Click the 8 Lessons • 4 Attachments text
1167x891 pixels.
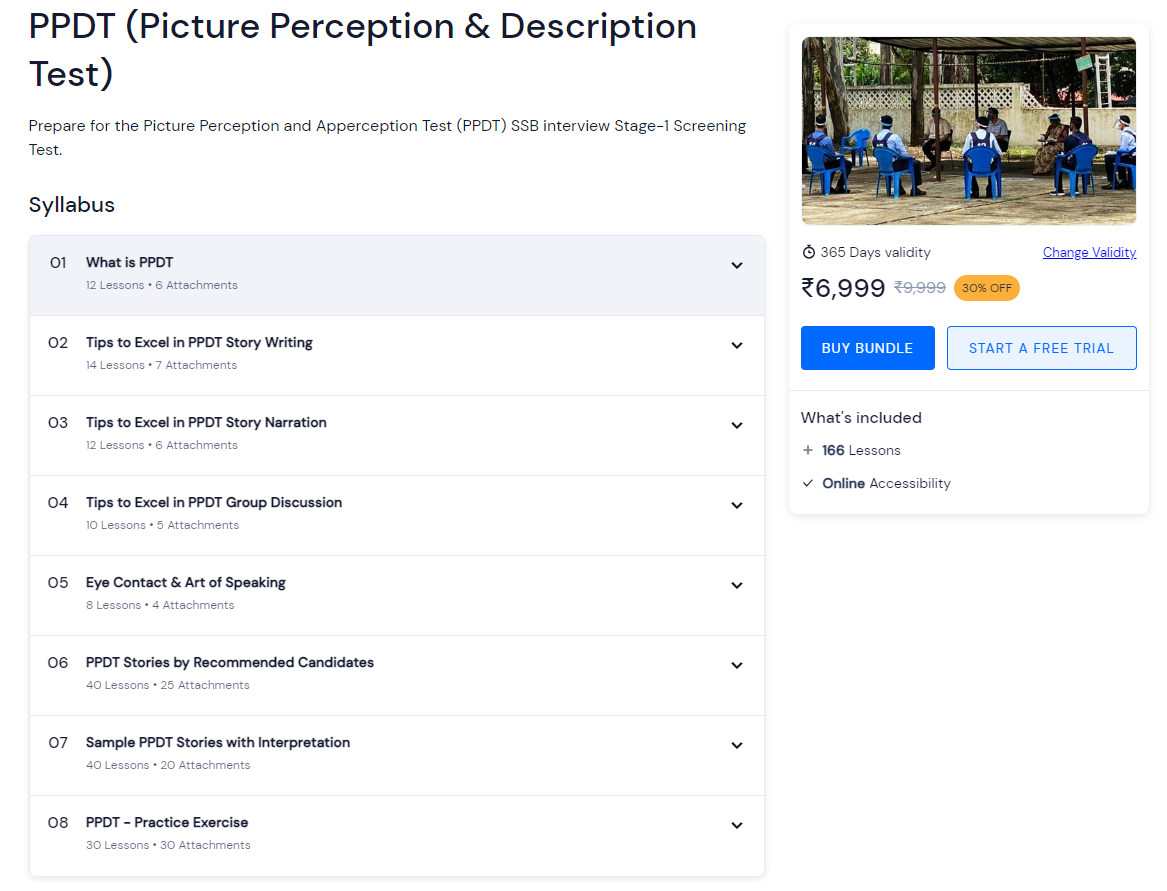point(160,605)
